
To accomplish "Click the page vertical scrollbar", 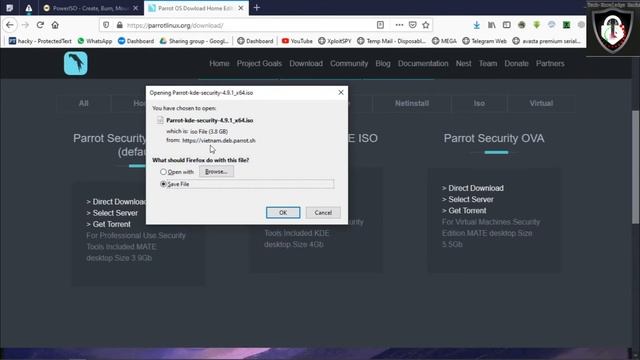I will coord(636,167).
